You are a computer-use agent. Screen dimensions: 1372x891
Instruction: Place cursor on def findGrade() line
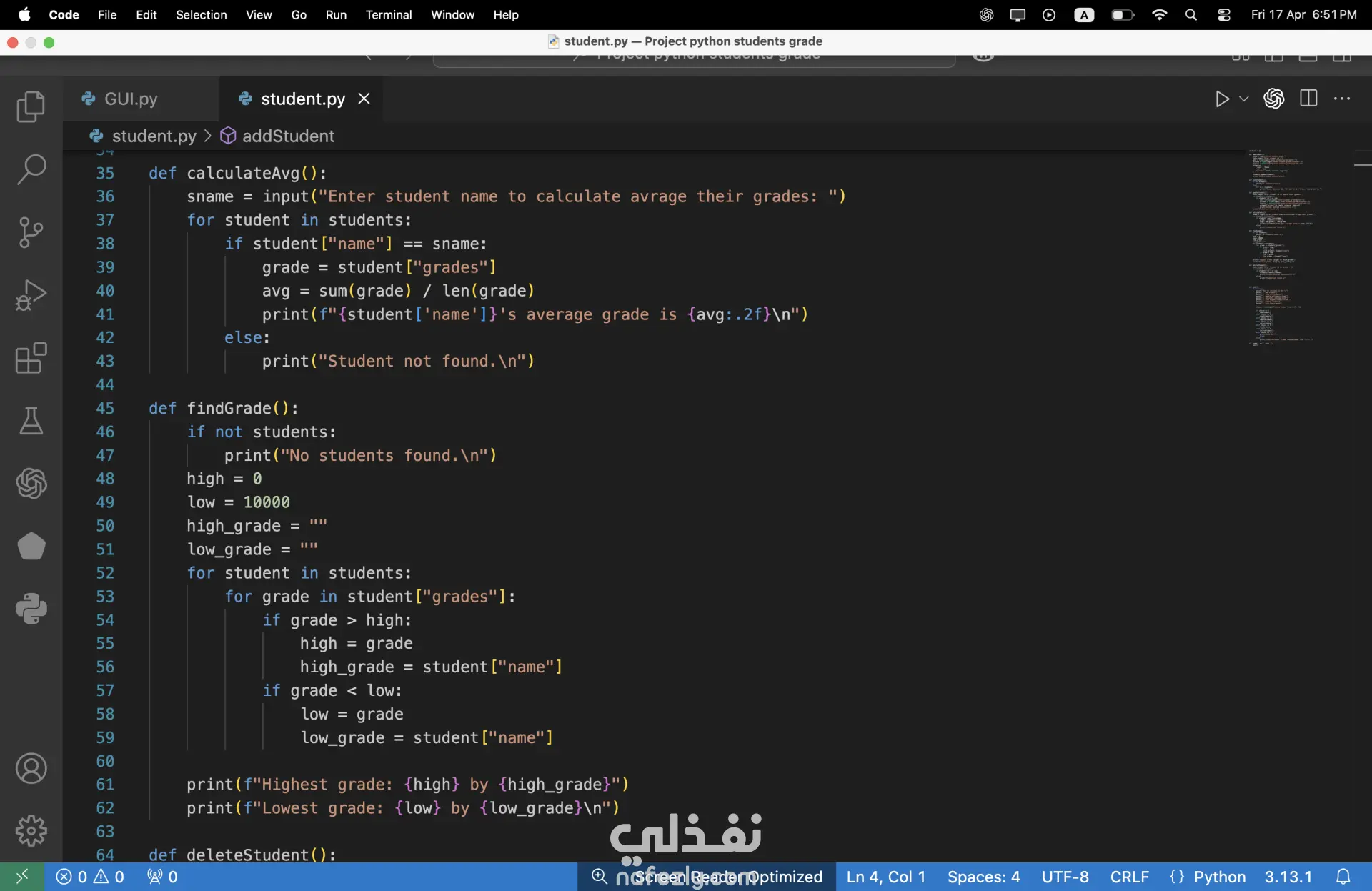[x=223, y=408]
